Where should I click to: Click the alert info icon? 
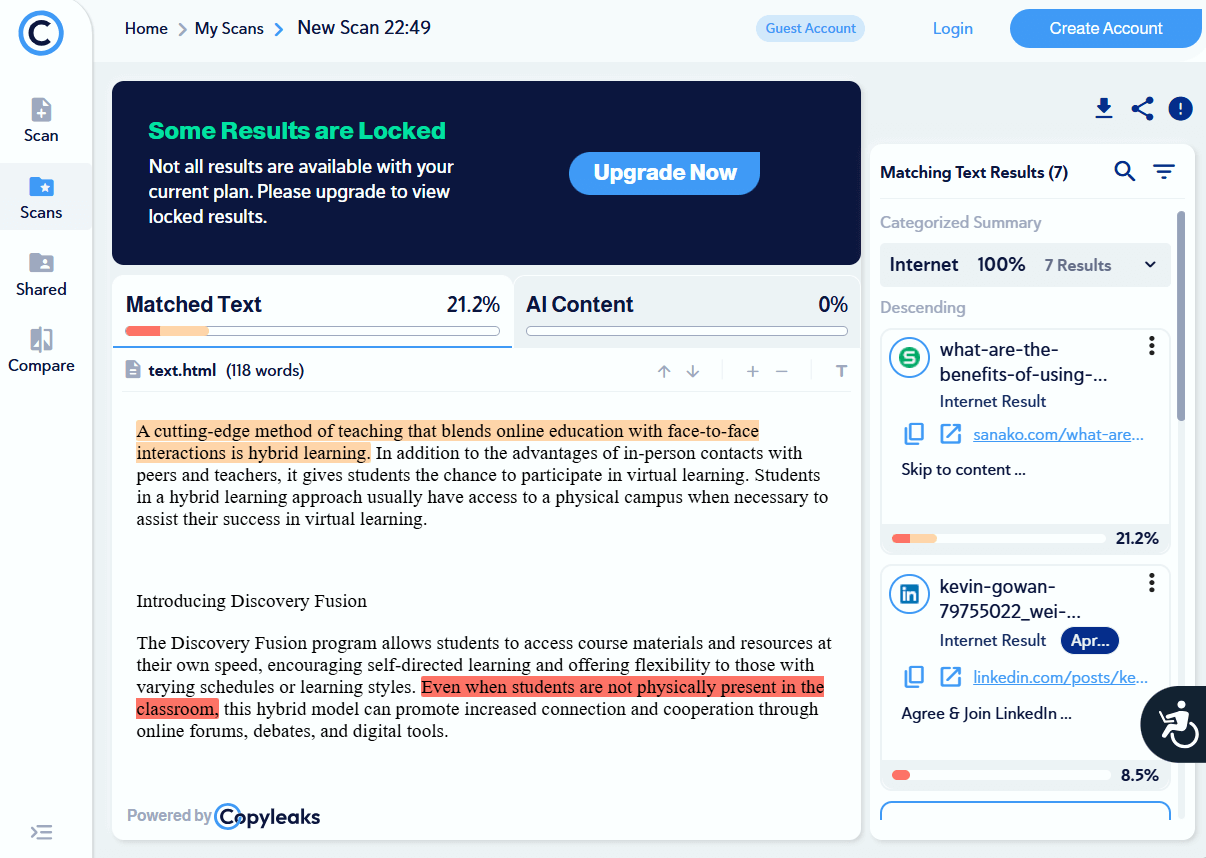1180,108
